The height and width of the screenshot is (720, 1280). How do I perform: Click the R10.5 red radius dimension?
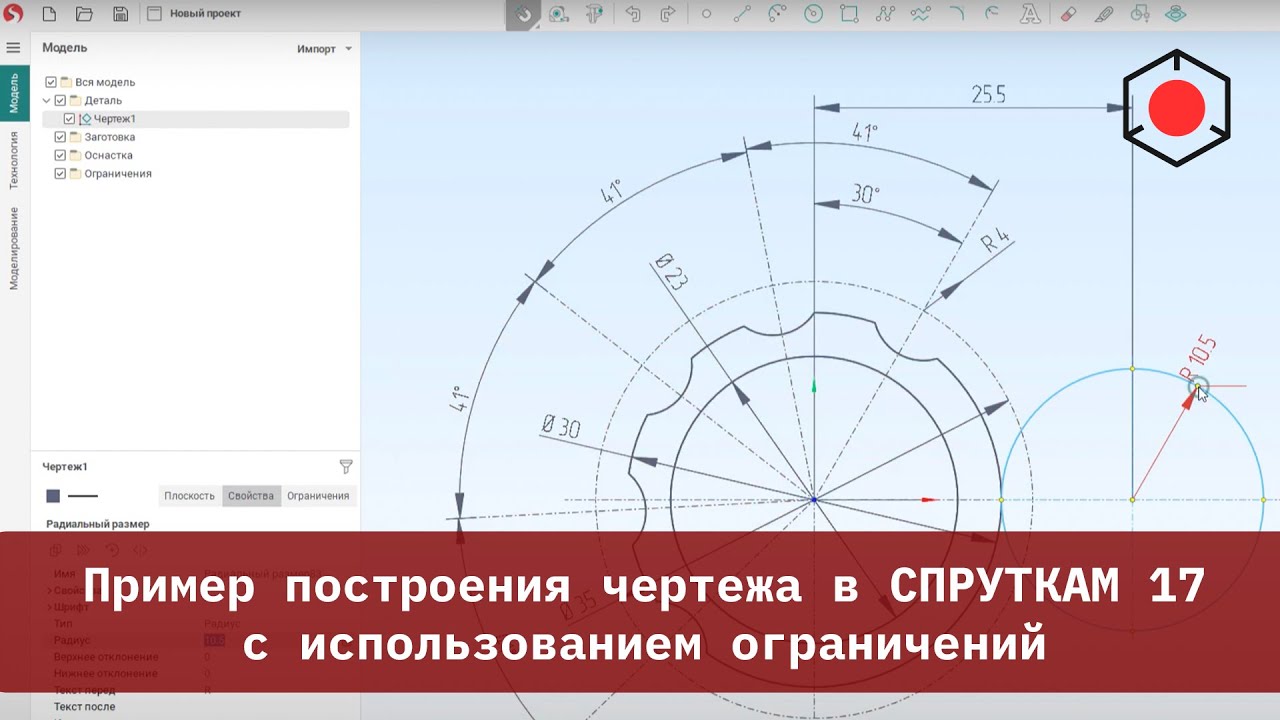[x=1199, y=357]
